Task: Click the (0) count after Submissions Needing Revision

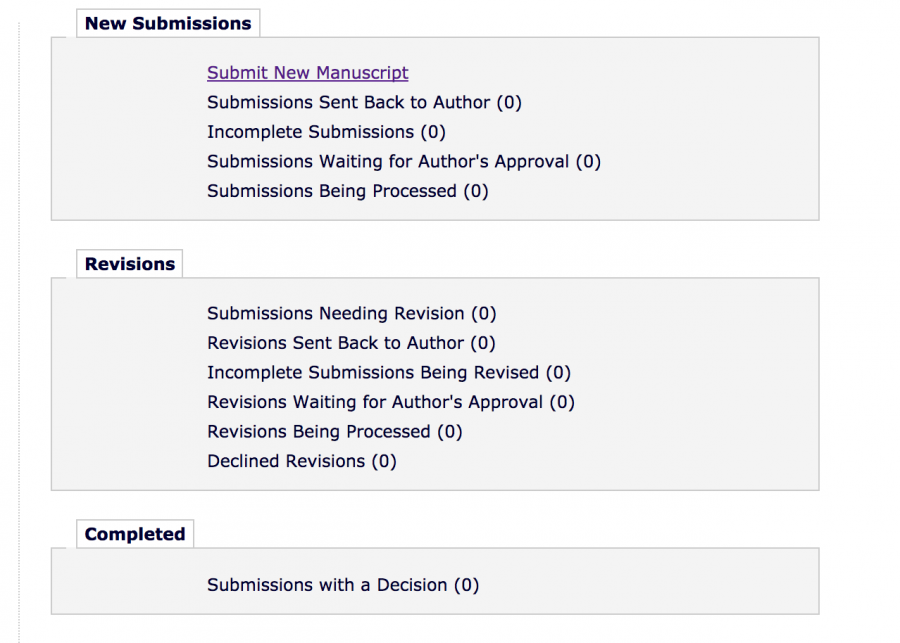Action: [x=484, y=314]
